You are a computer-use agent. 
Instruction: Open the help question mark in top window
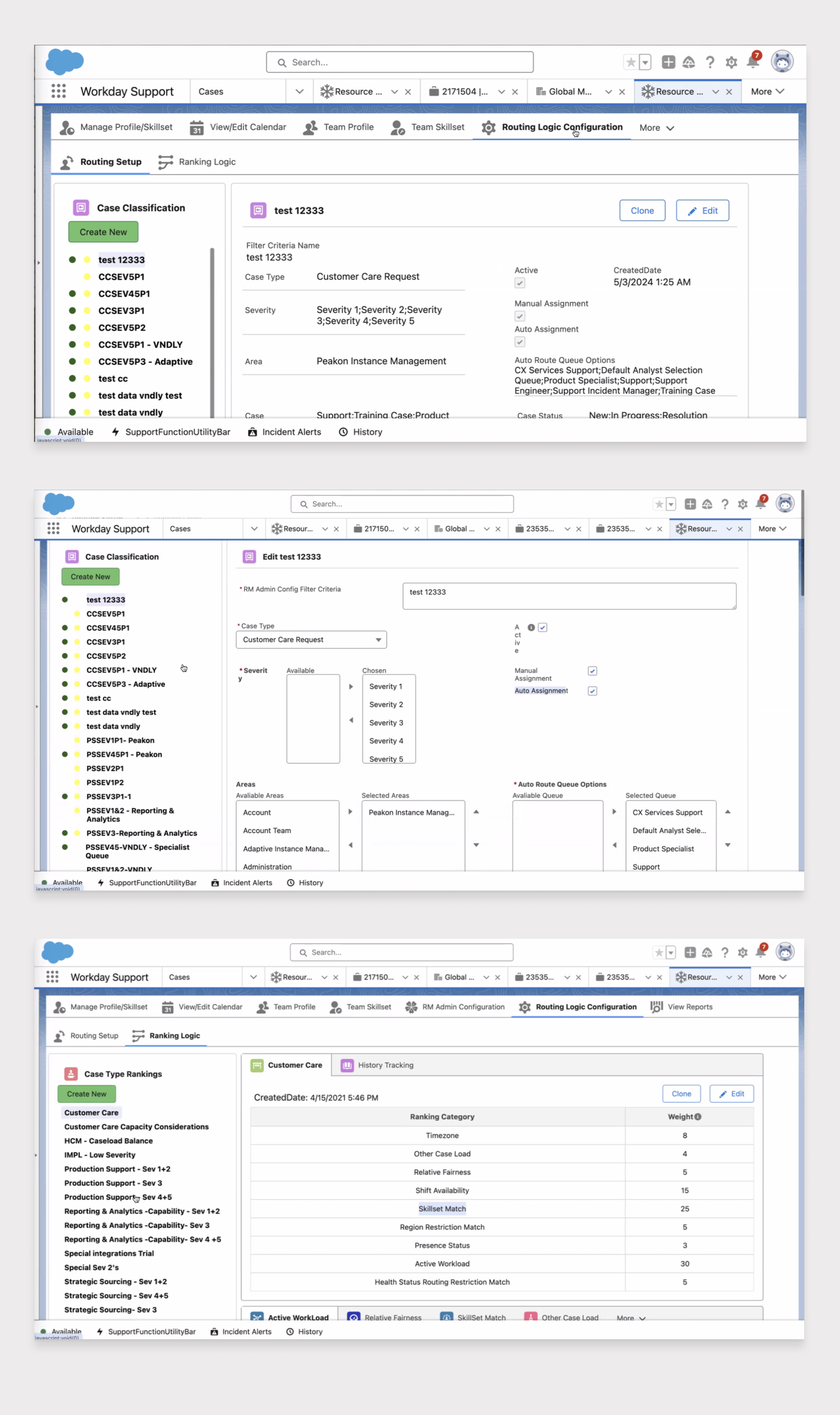point(710,62)
